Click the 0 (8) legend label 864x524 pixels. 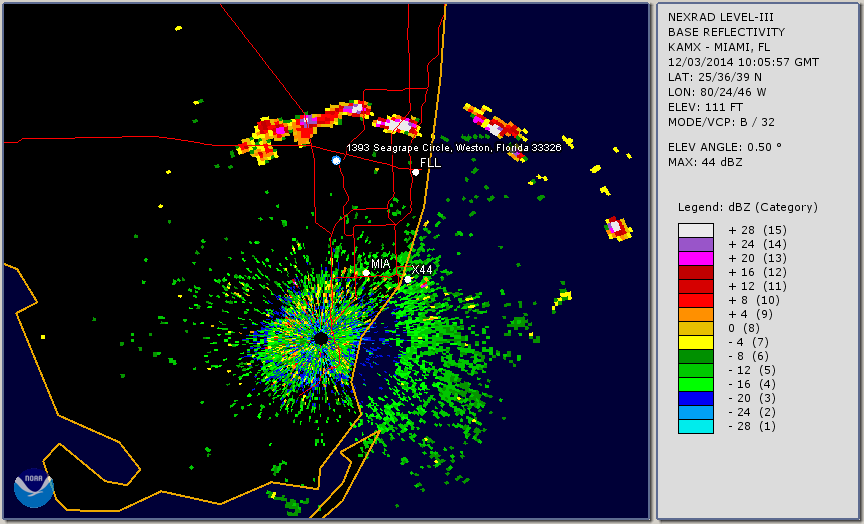[744, 328]
